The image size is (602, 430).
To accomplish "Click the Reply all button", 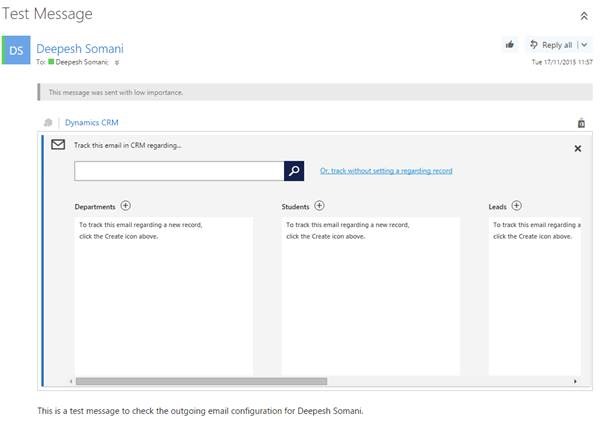I will [x=550, y=45].
